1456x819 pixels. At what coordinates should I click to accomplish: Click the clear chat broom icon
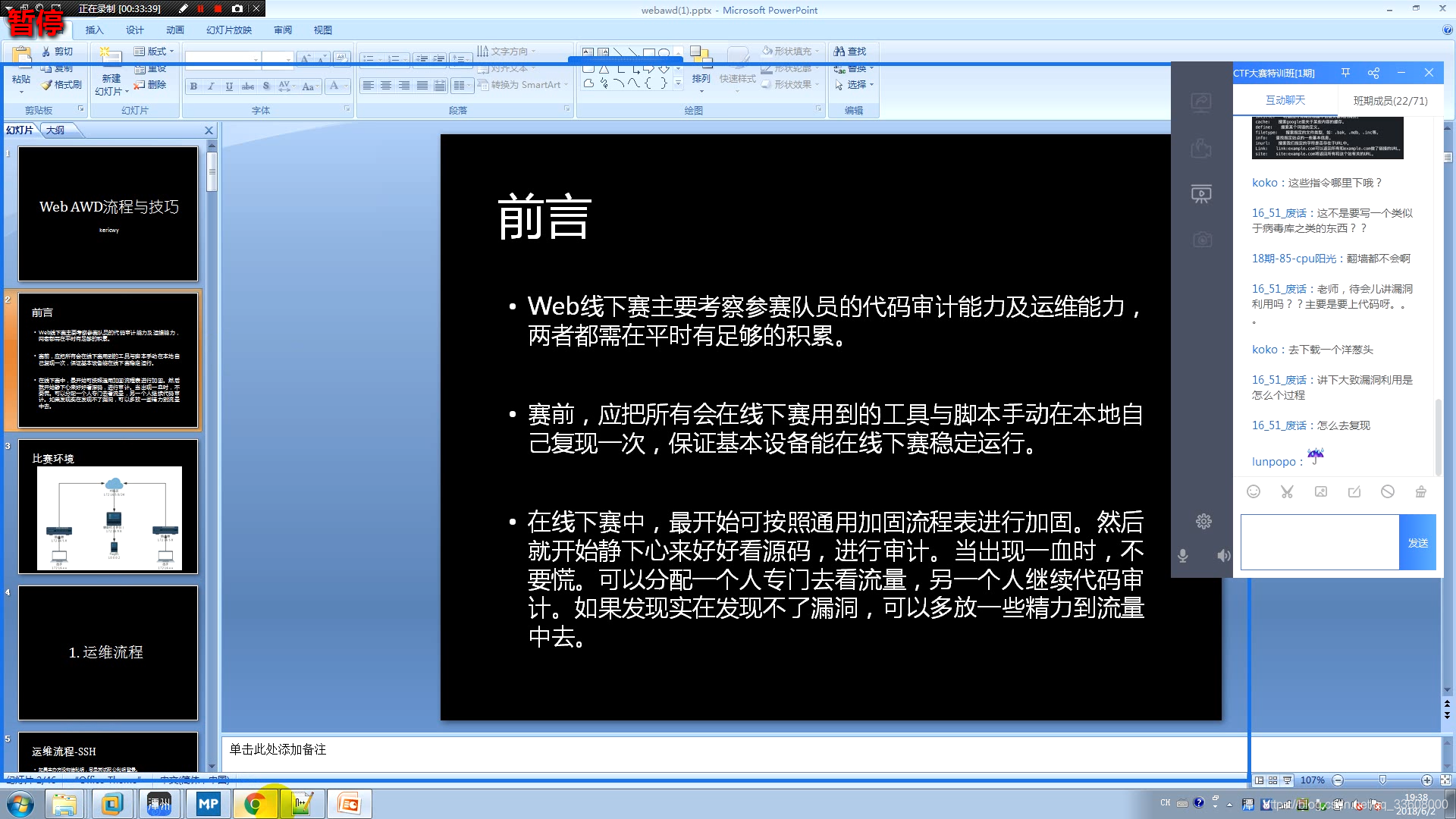(1420, 491)
